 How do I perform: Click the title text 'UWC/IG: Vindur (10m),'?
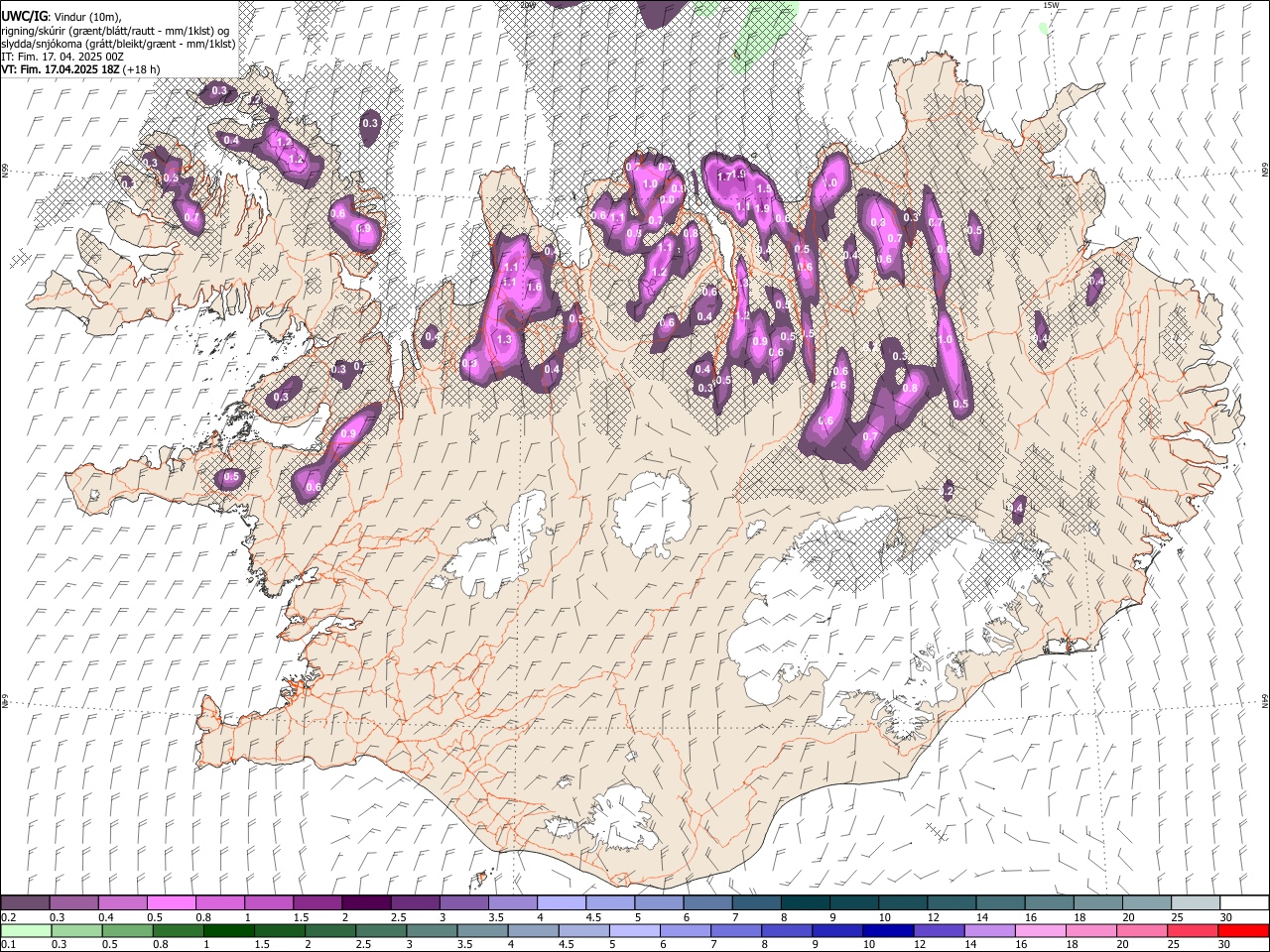pyautogui.click(x=62, y=17)
